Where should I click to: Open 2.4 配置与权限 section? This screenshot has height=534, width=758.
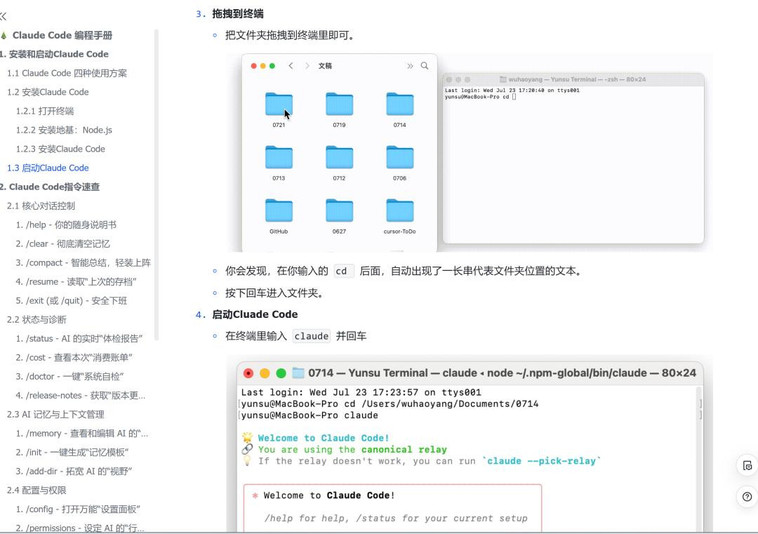(37, 490)
